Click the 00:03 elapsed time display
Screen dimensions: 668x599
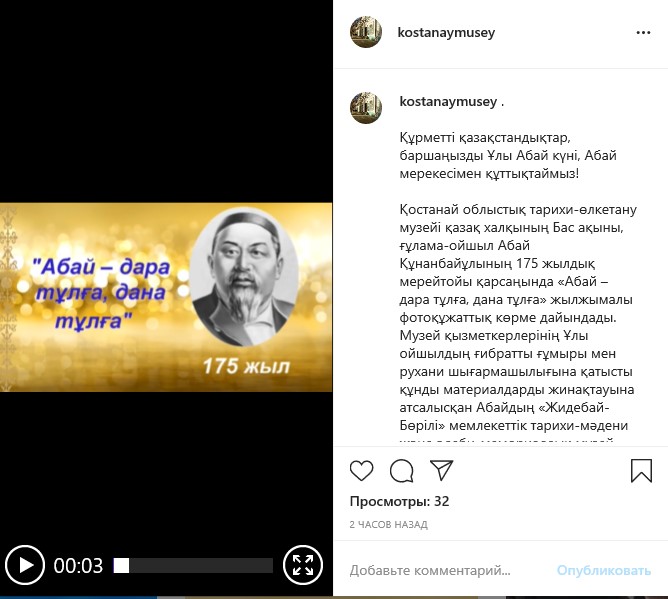[78, 566]
